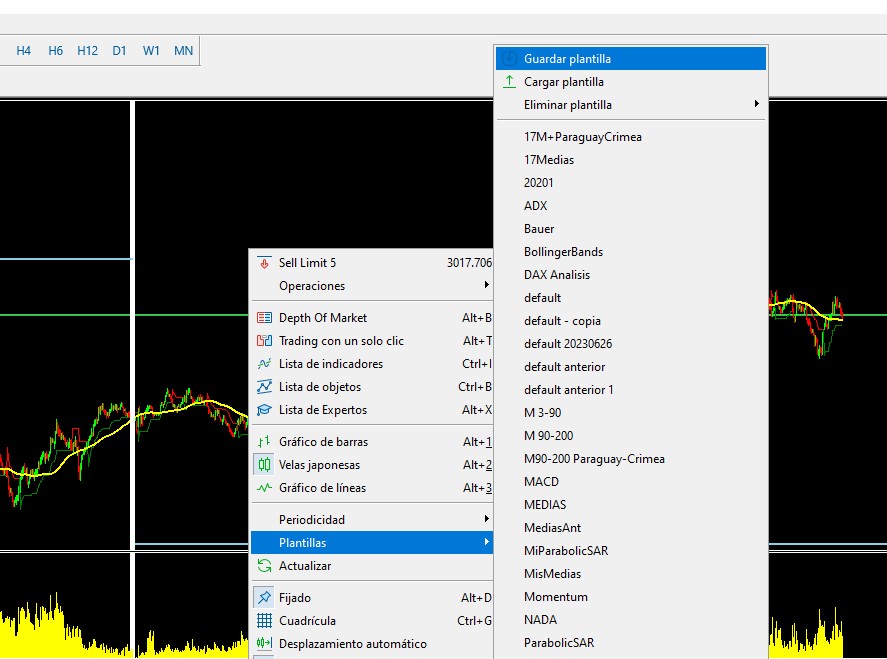Load the BollingerBands template
Viewport: 887px width, 659px height.
click(x=563, y=252)
